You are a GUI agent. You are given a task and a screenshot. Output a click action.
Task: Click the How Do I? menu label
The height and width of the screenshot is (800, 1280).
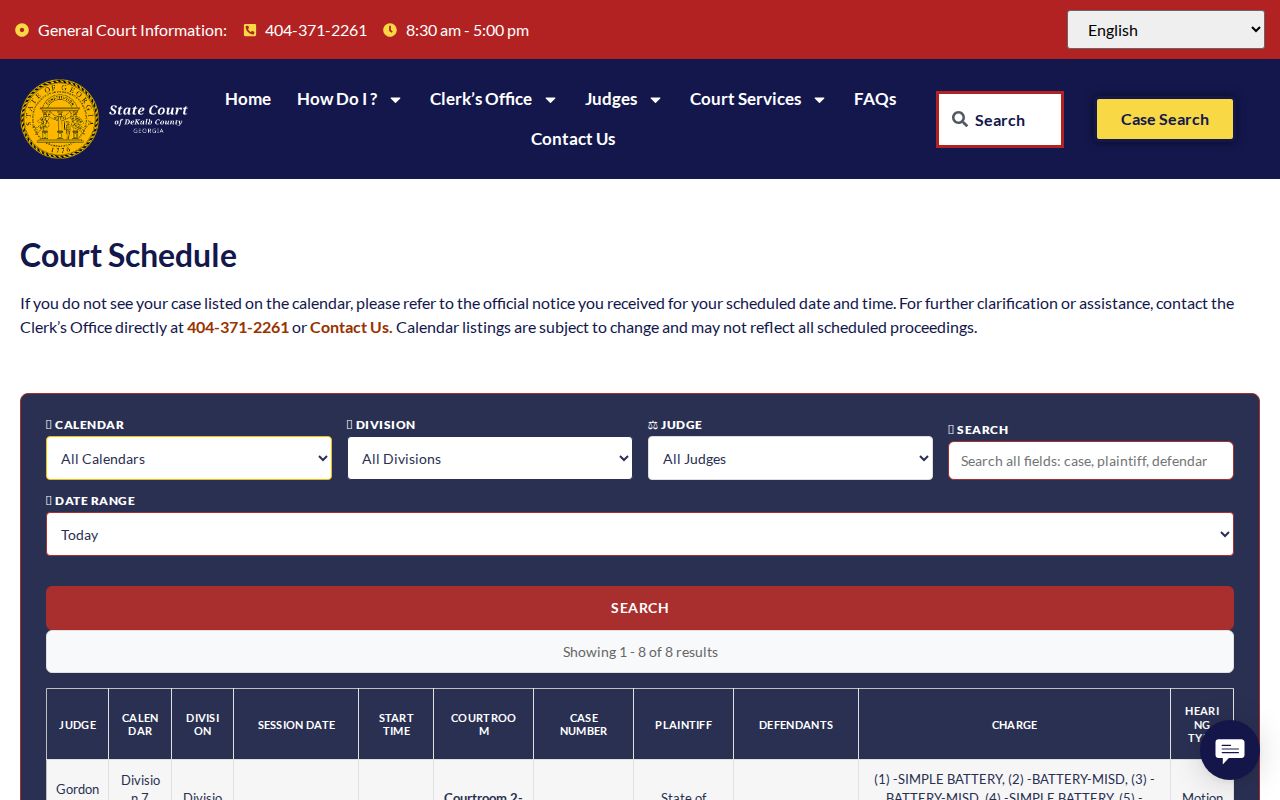pos(337,99)
